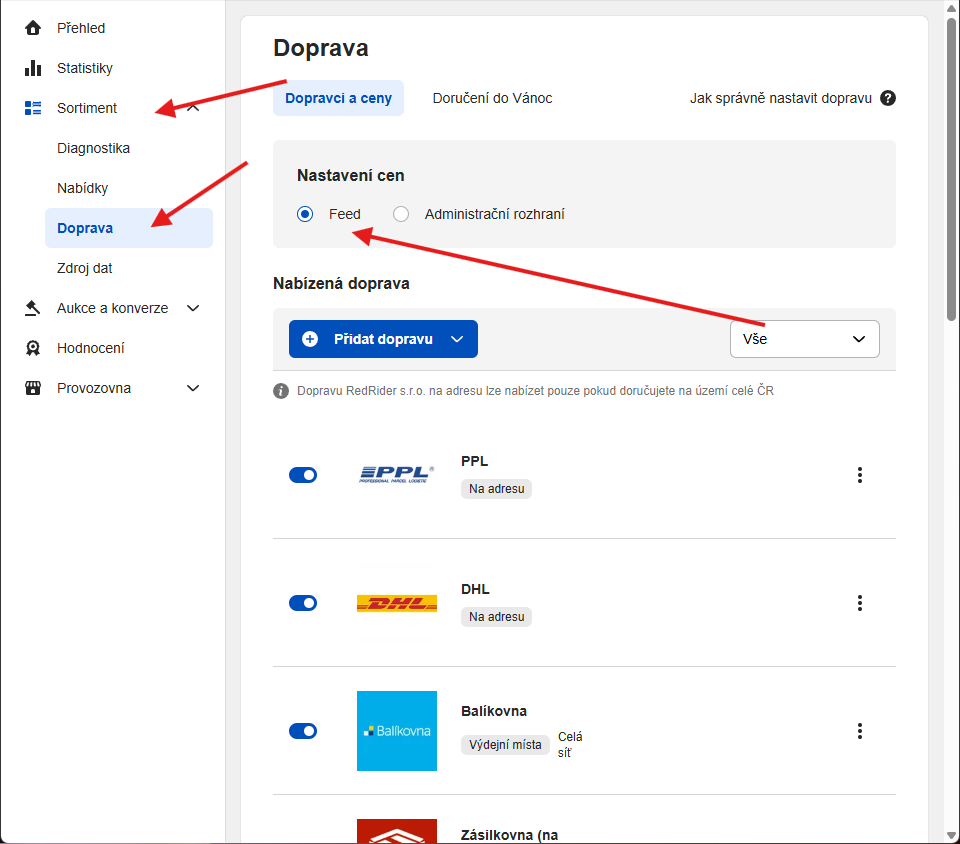960x844 pixels.
Task: Click the info icon beside RedRider notice
Action: click(x=281, y=391)
